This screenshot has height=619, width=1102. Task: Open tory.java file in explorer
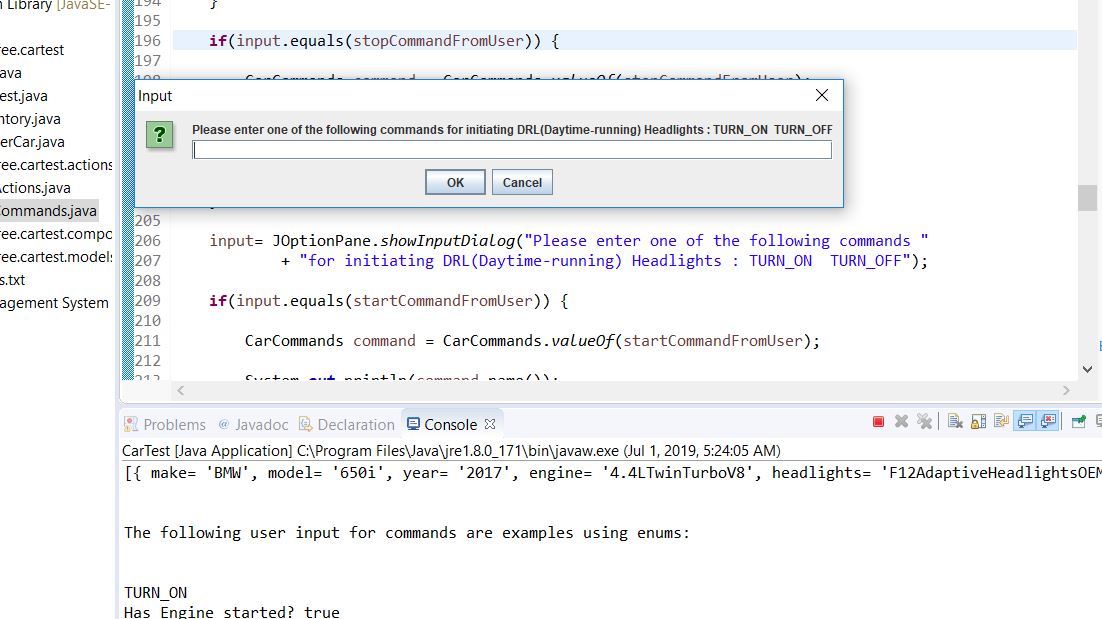[x=30, y=119]
